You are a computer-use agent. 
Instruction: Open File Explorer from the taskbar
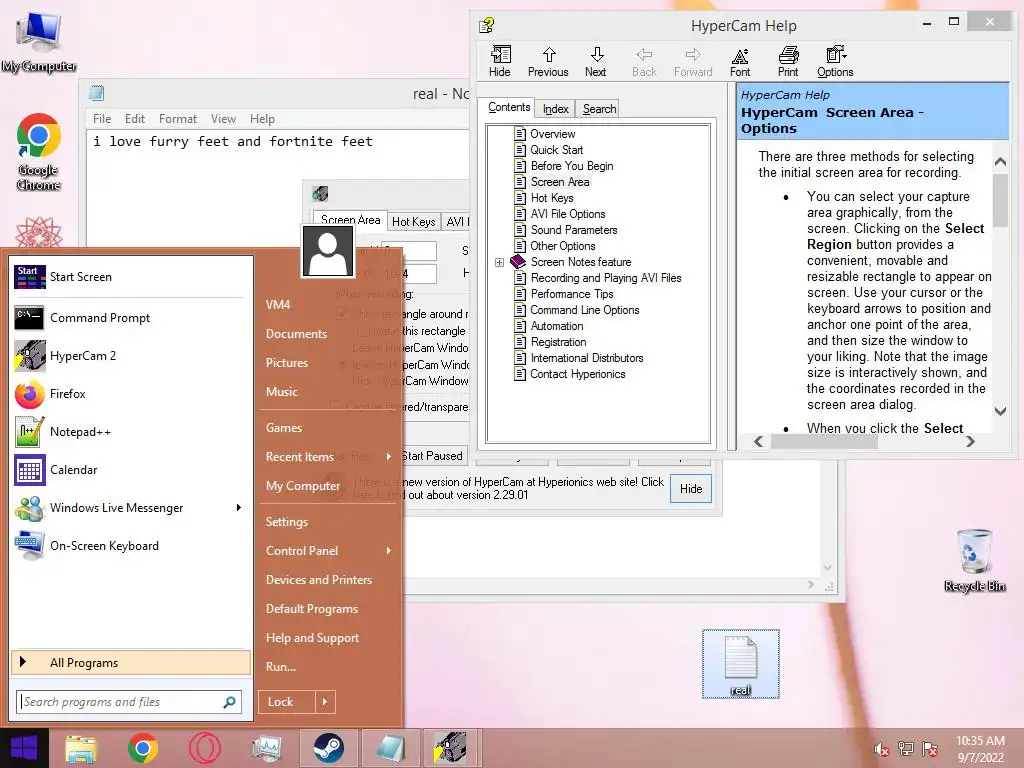coord(80,748)
